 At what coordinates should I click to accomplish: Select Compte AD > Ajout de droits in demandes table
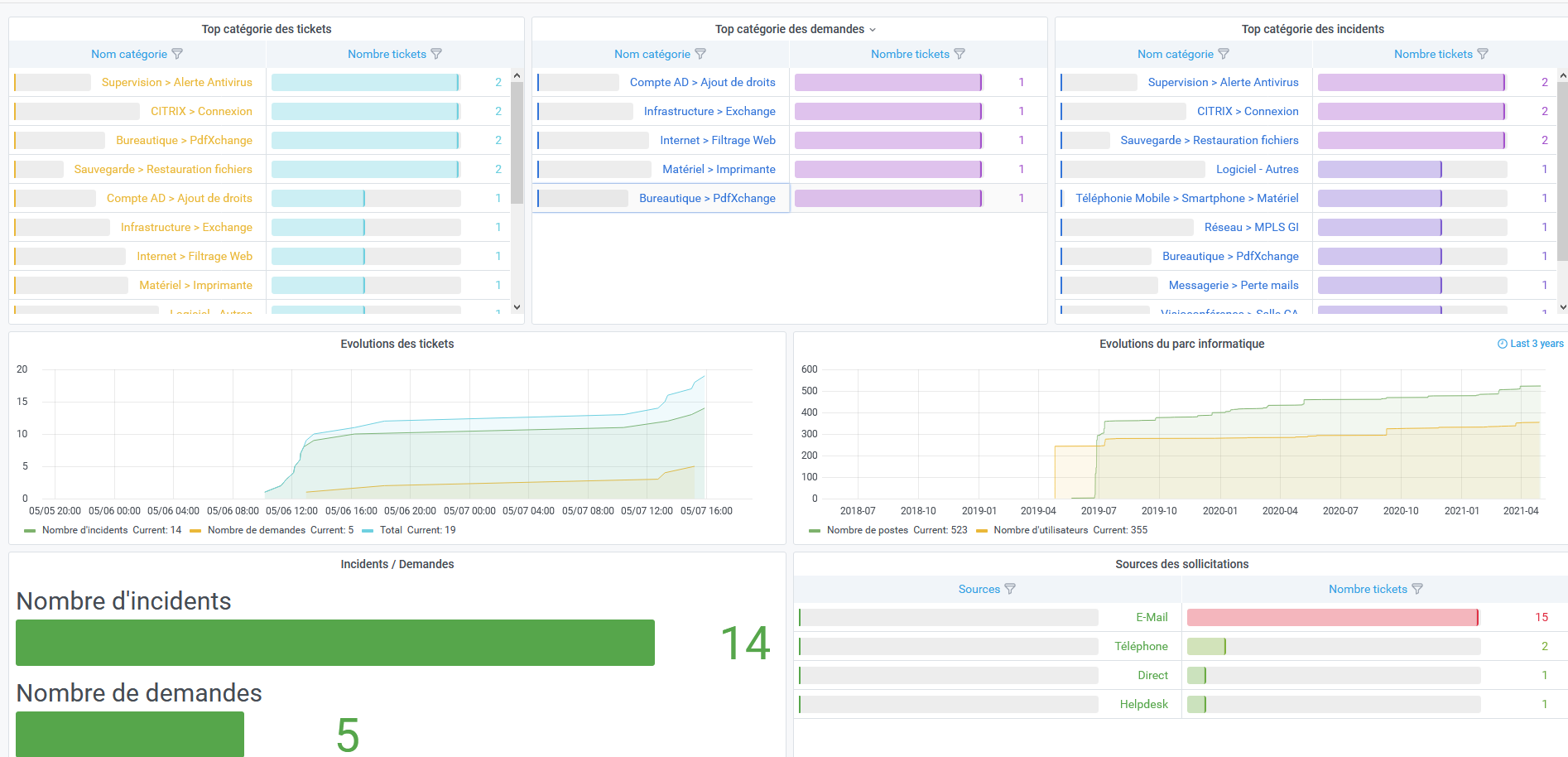pyautogui.click(x=703, y=82)
